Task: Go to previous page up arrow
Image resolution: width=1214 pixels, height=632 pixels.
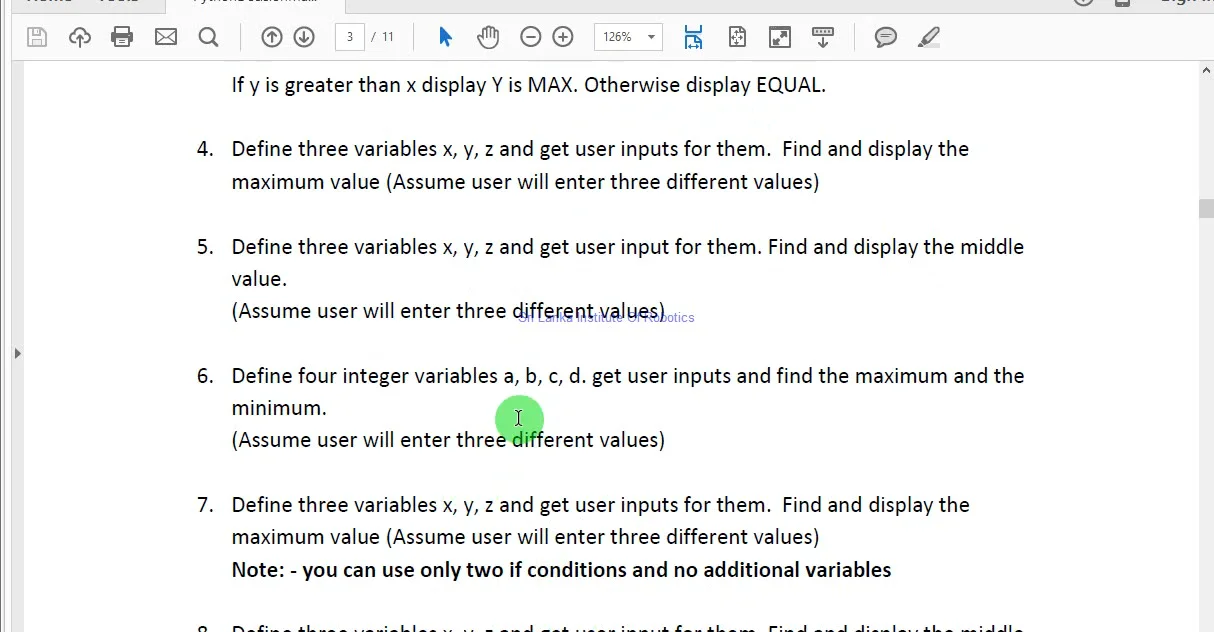Action: pos(271,37)
